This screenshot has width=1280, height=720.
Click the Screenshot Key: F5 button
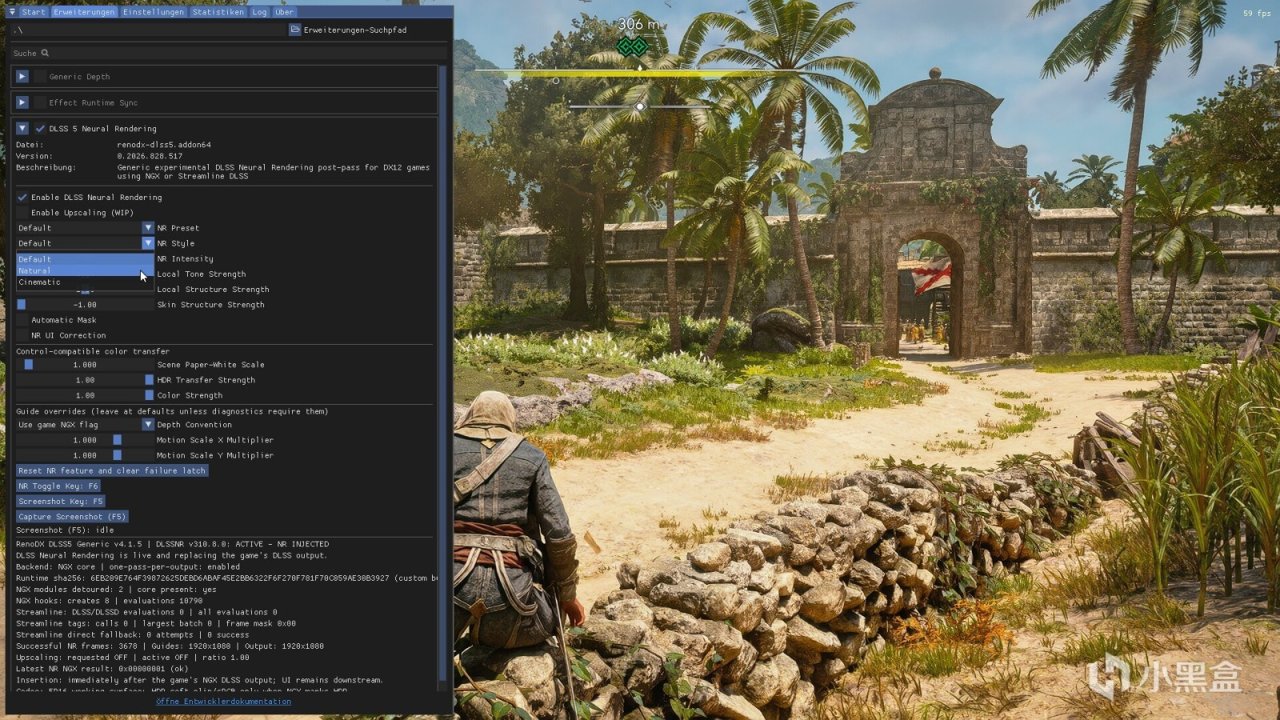[61, 501]
